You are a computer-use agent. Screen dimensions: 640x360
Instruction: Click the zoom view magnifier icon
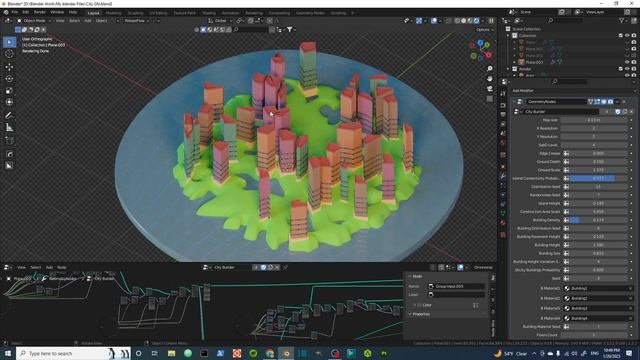pos(489,69)
